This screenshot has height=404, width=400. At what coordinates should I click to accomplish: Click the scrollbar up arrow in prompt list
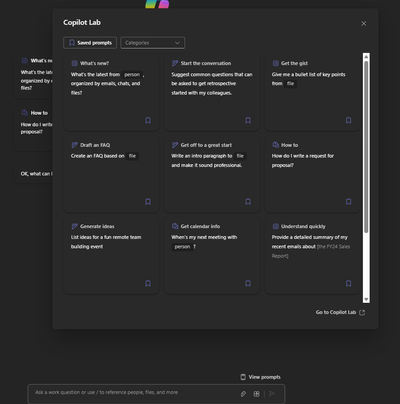(x=366, y=57)
